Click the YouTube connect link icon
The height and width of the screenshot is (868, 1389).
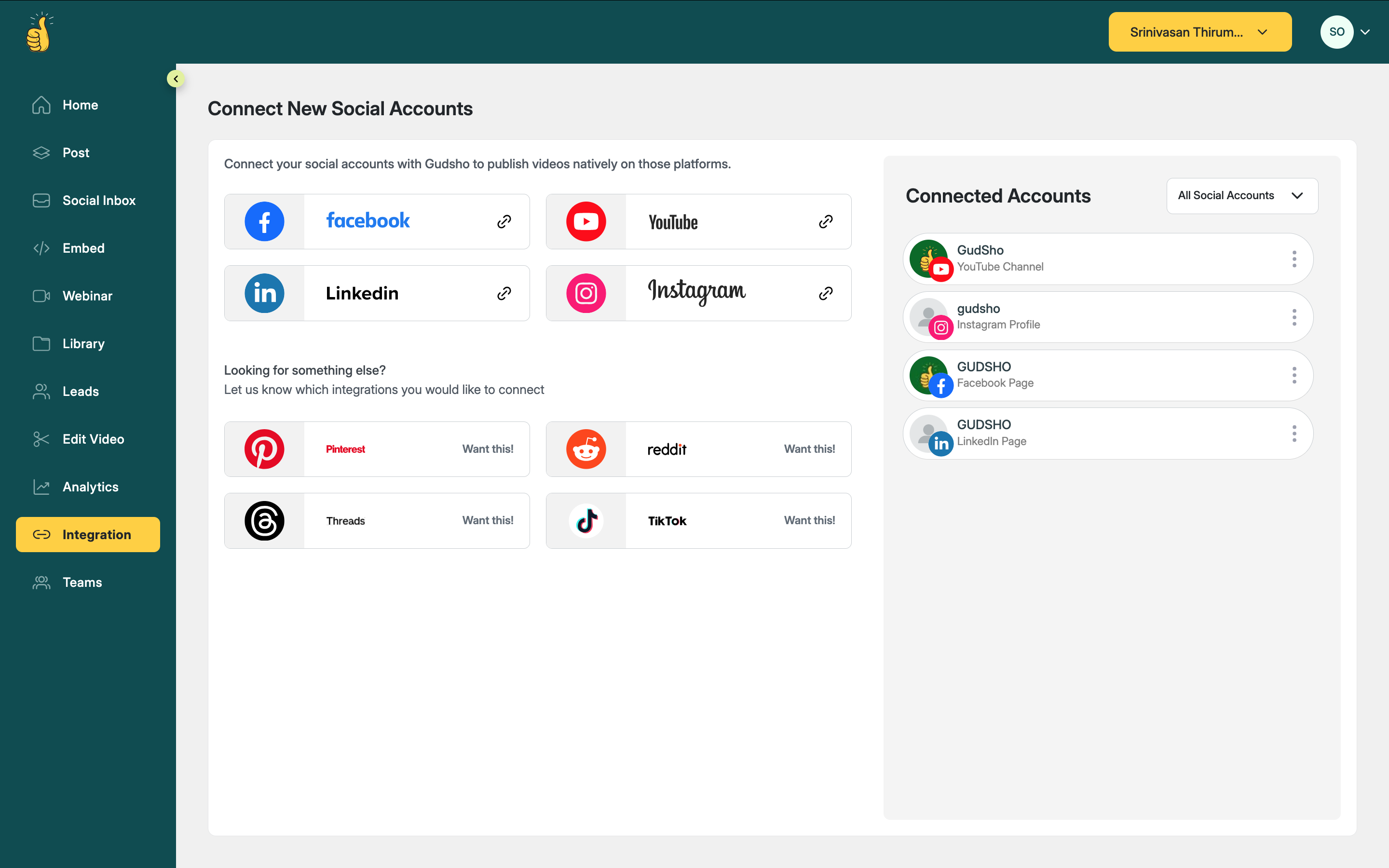click(x=825, y=222)
